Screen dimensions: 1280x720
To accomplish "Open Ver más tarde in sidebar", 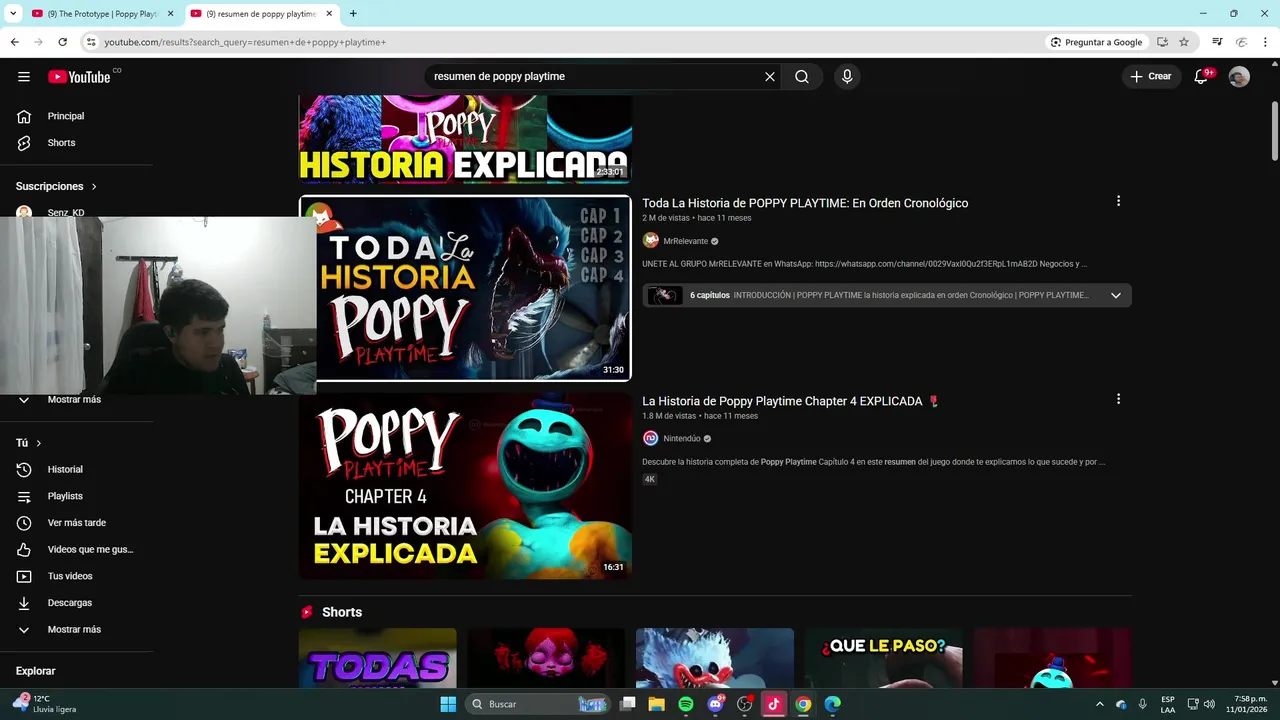I will tap(76, 523).
